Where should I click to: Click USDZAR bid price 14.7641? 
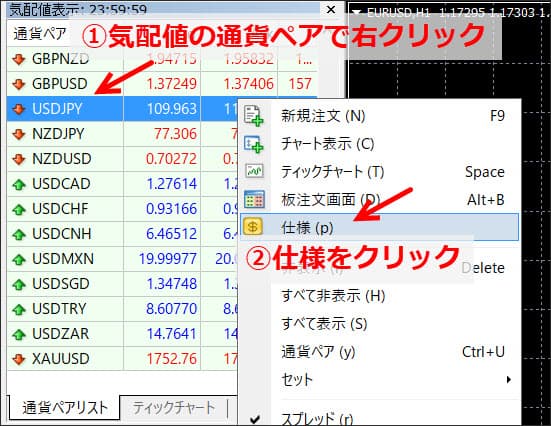171,334
